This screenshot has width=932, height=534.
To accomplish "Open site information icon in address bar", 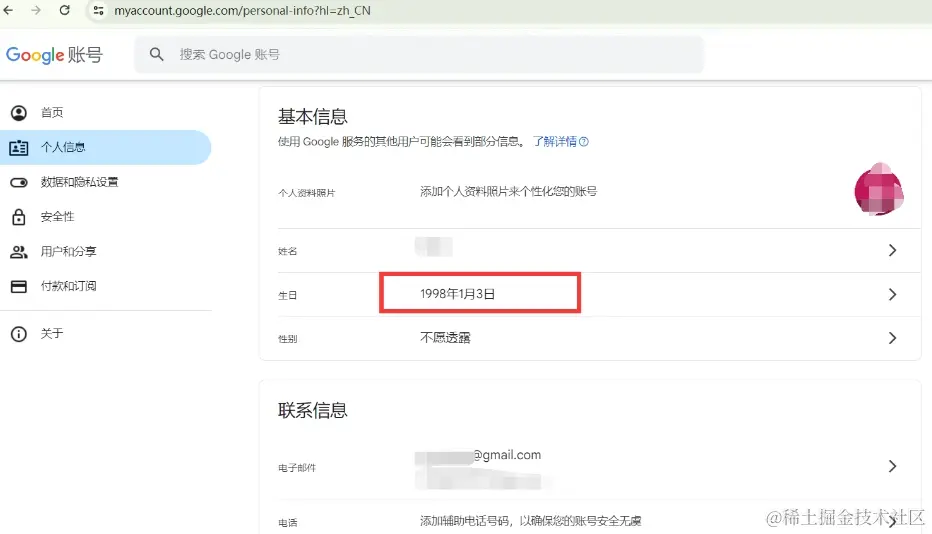I will coord(99,10).
